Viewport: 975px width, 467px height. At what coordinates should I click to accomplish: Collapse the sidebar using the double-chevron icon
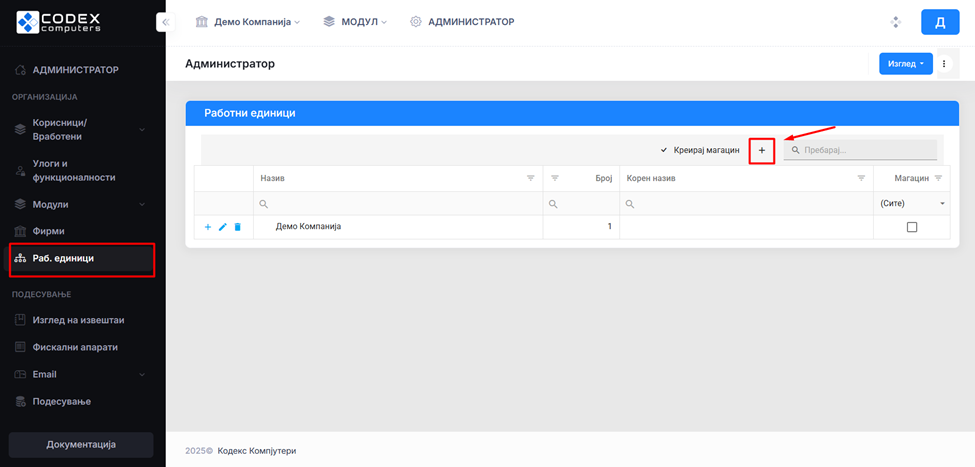pyautogui.click(x=166, y=22)
